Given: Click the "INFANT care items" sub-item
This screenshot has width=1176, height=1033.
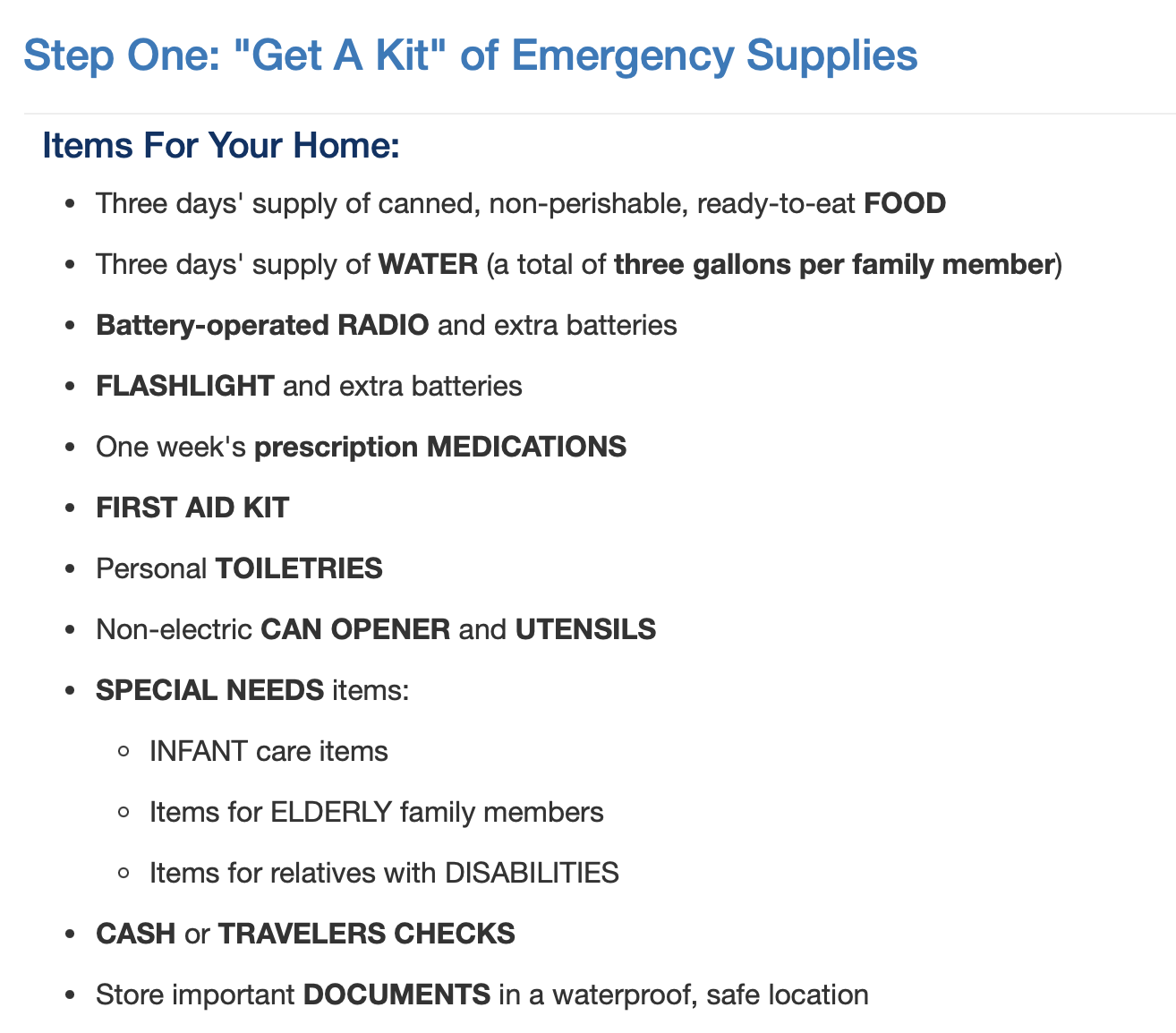Looking at the screenshot, I should (268, 751).
